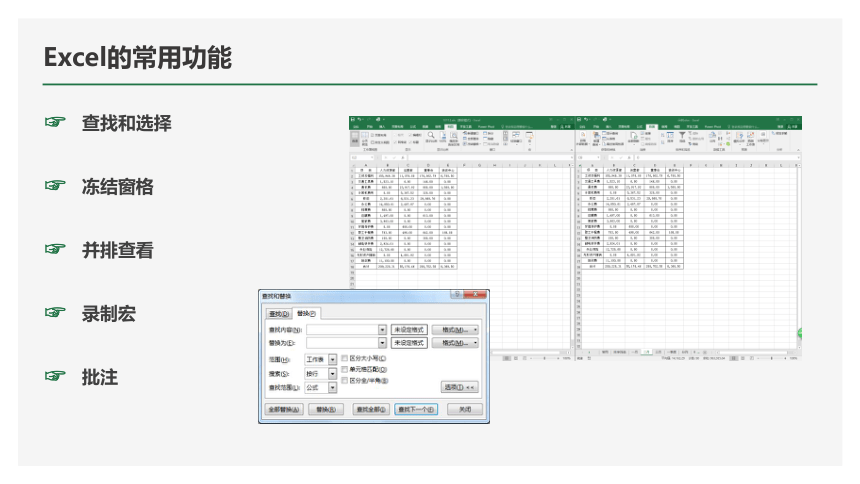Click the View Side by Side icon in left Excel ribbon
Viewport: 860px width, 484px height.
[506, 133]
